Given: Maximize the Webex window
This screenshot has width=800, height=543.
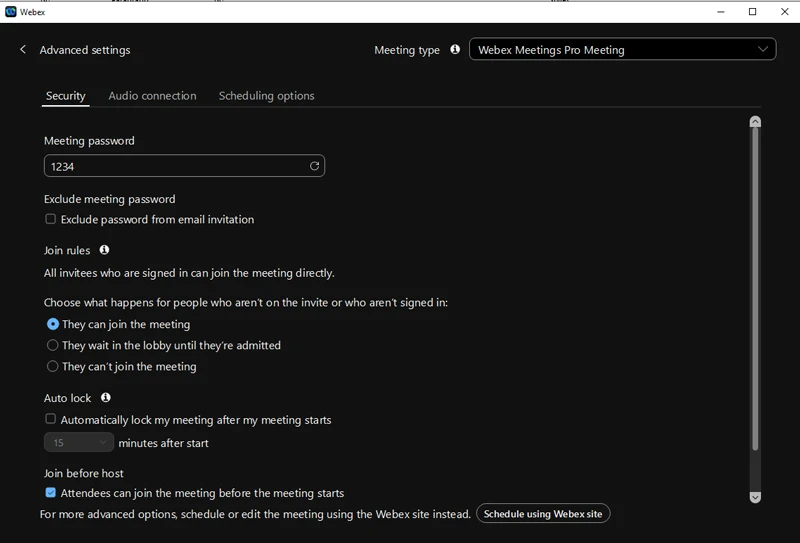Looking at the screenshot, I should point(752,12).
